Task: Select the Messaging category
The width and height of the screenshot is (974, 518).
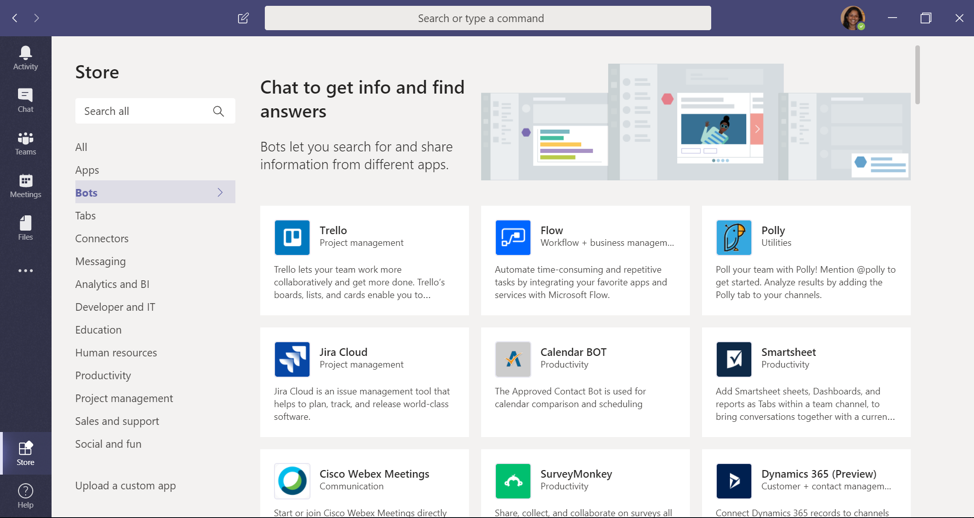Action: [101, 261]
